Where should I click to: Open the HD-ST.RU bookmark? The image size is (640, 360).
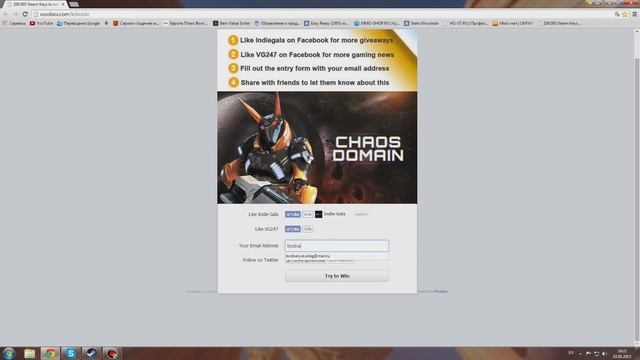[465, 23]
